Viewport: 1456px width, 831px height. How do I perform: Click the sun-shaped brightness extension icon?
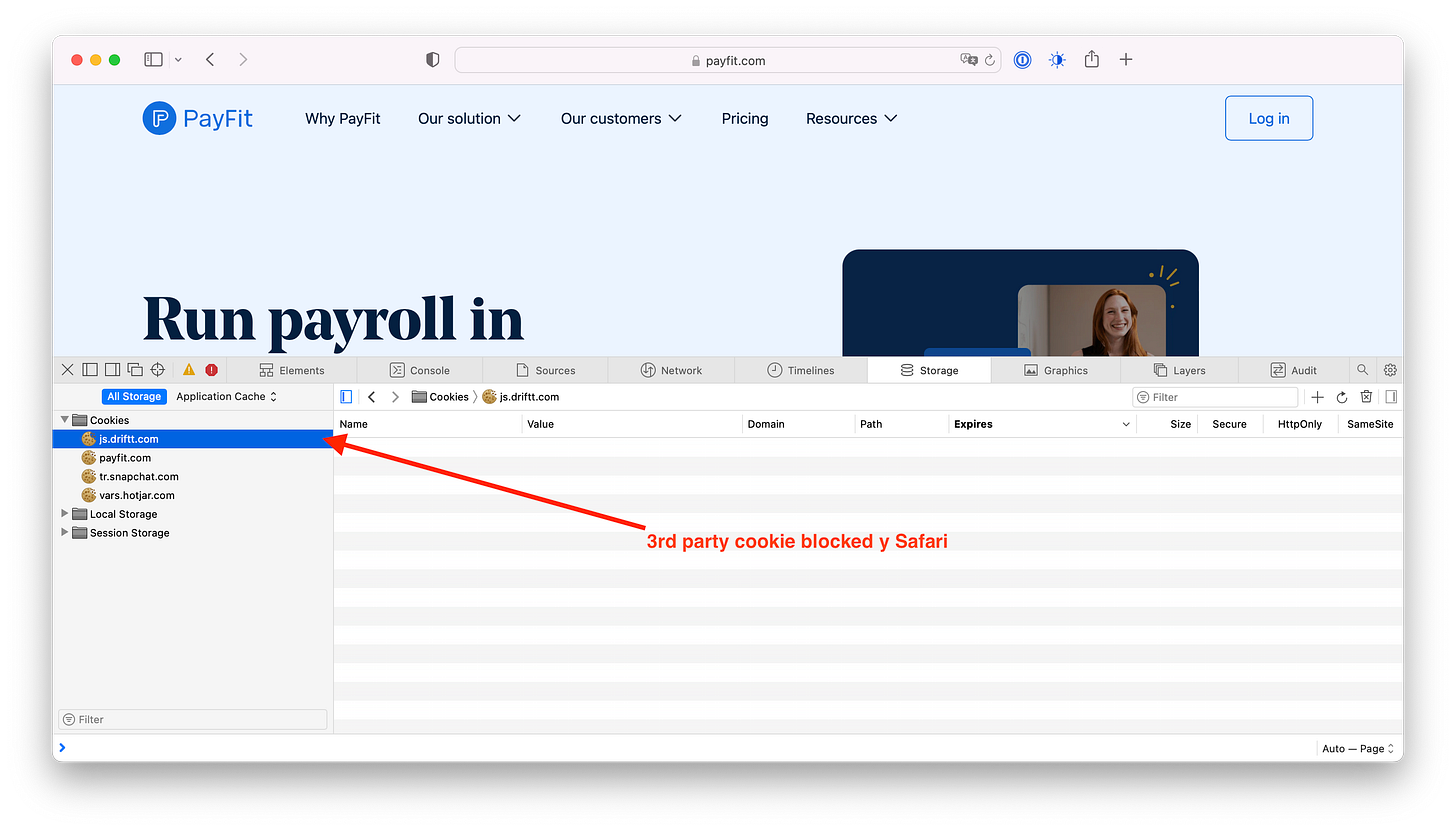point(1057,60)
